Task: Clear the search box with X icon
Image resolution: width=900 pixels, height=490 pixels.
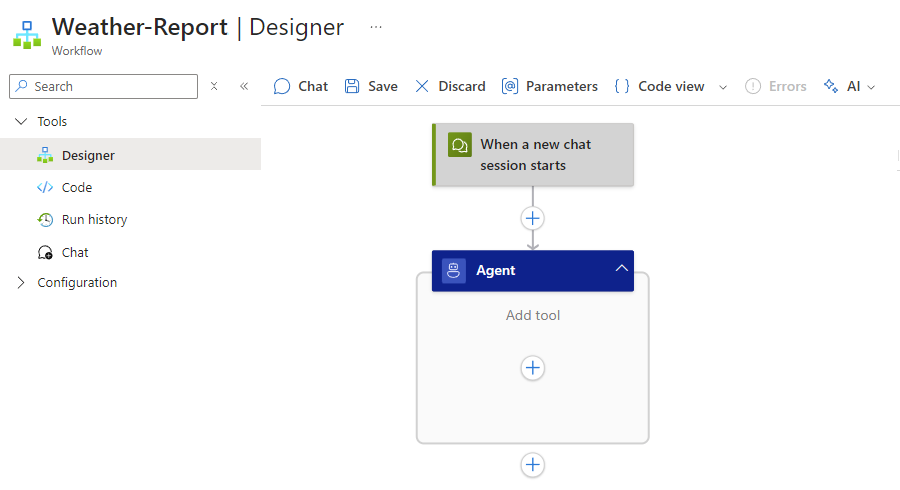Action: [214, 87]
